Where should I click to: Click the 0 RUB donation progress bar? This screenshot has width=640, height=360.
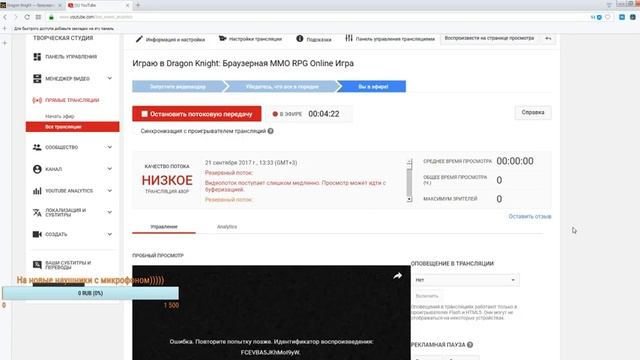point(90,293)
